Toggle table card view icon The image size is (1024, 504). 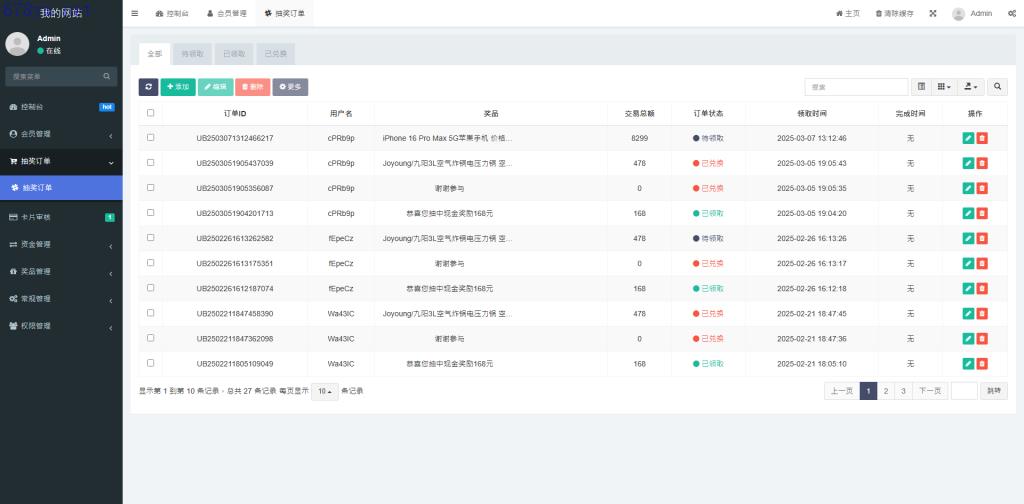click(x=922, y=87)
